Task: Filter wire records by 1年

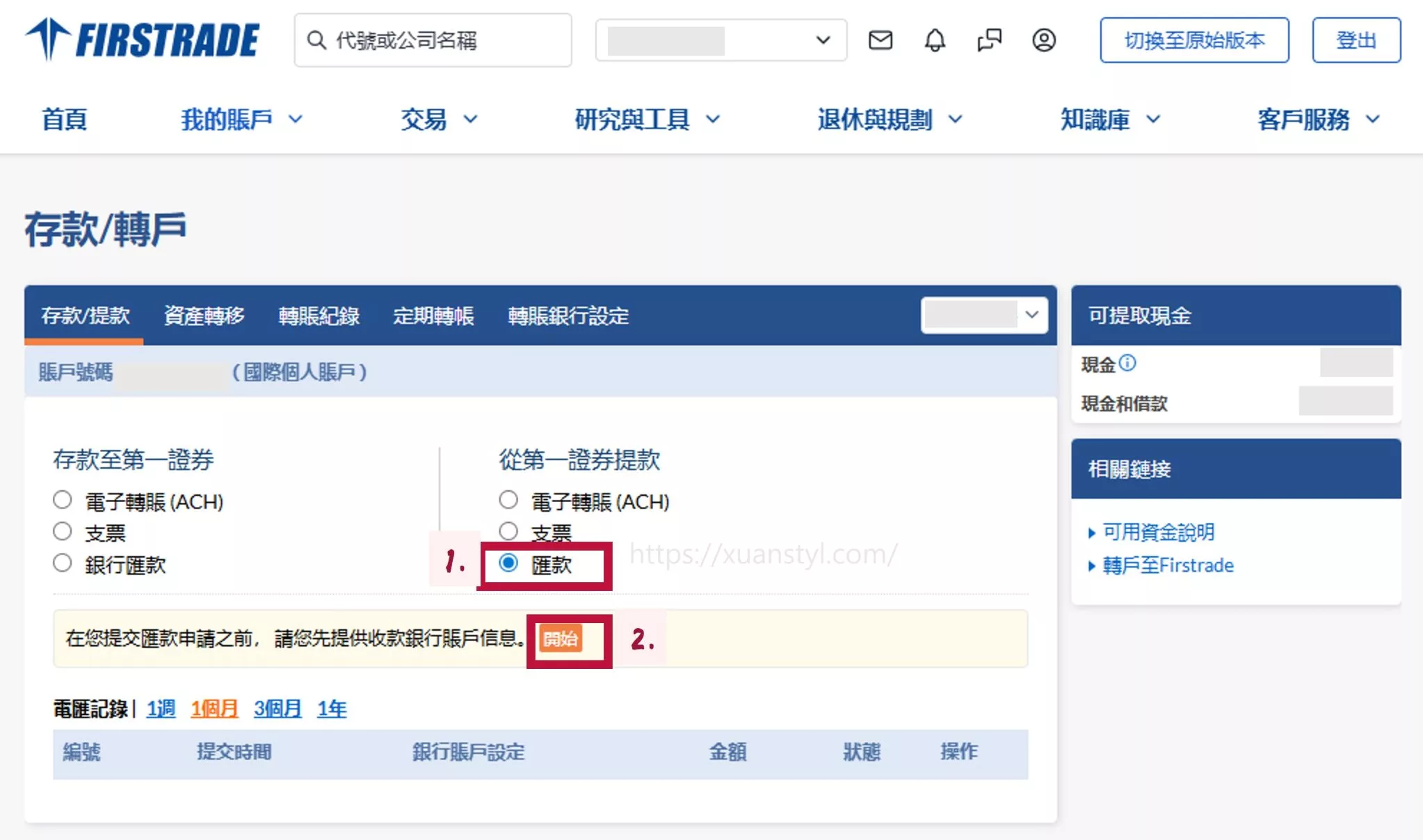Action: 332,709
